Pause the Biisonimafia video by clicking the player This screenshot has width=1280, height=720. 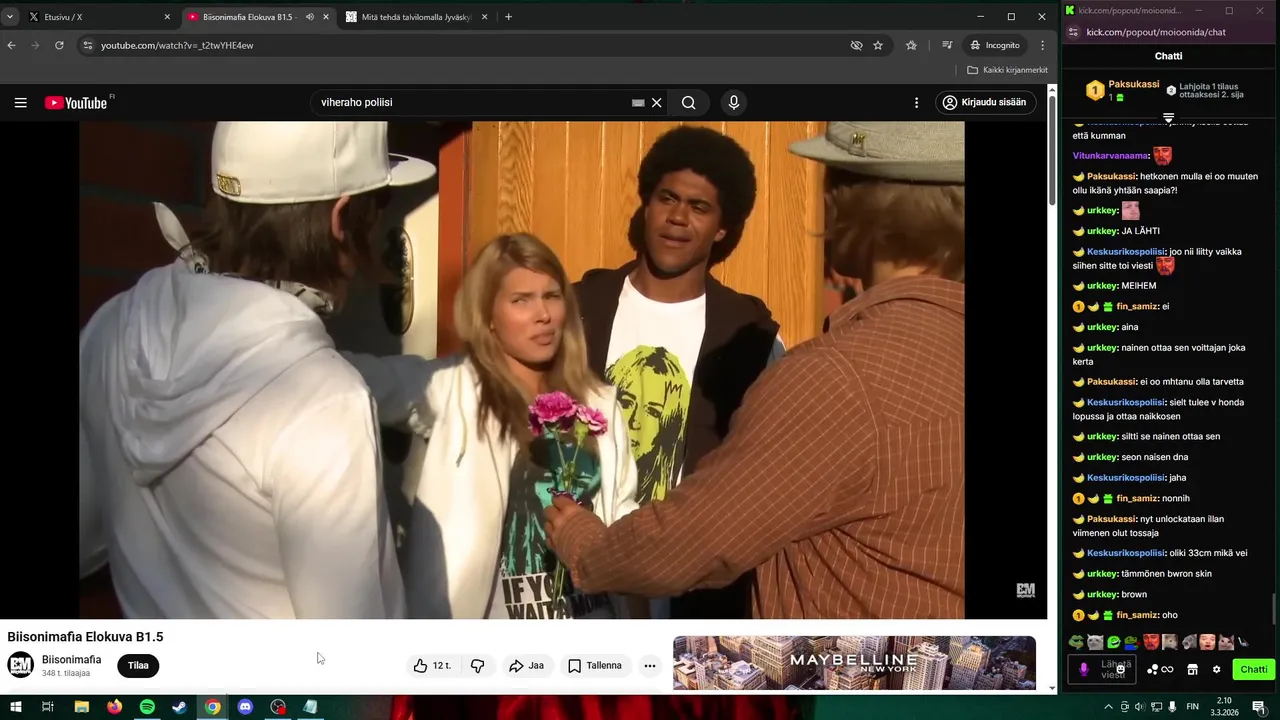[522, 370]
